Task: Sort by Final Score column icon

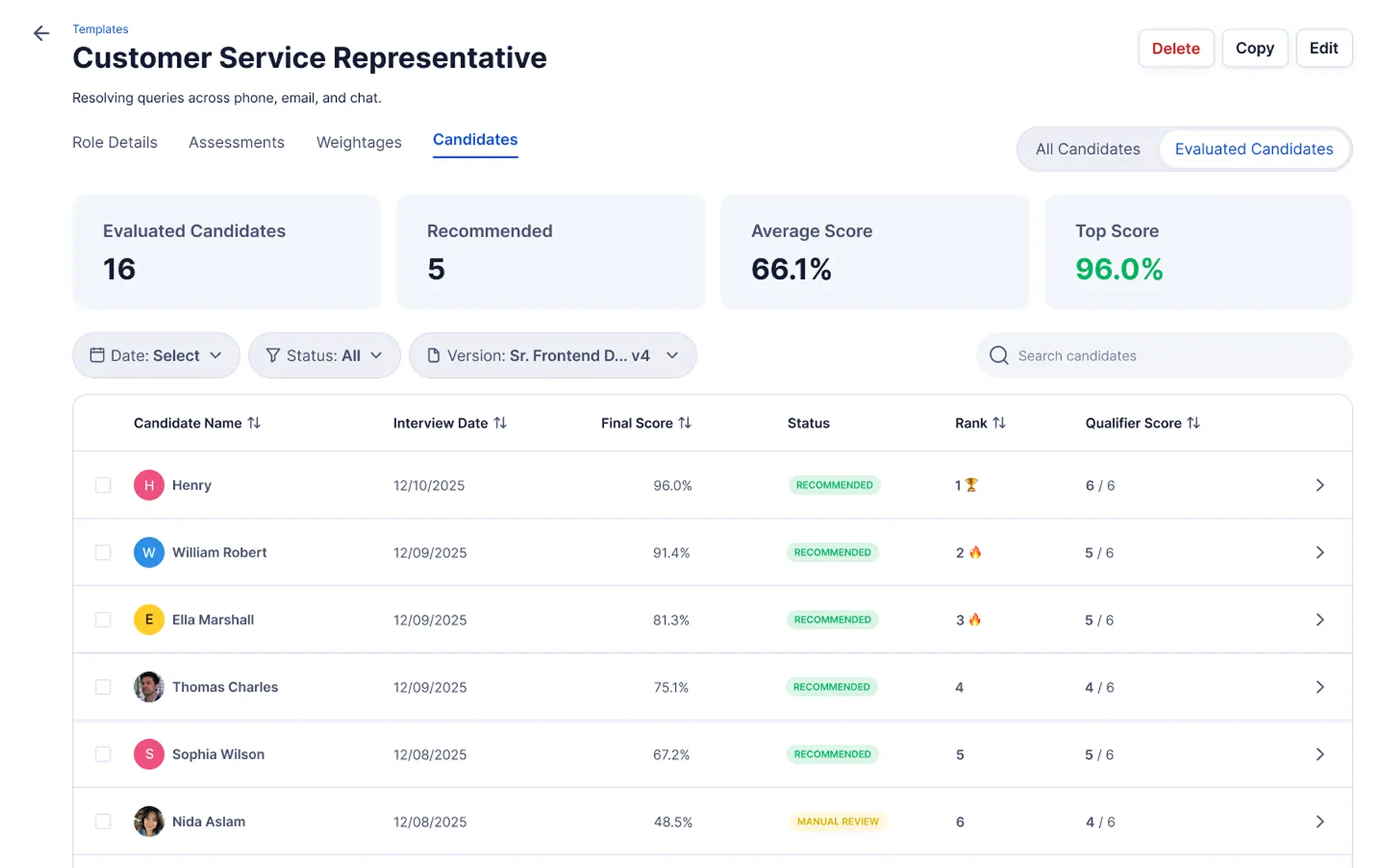Action: 685,423
